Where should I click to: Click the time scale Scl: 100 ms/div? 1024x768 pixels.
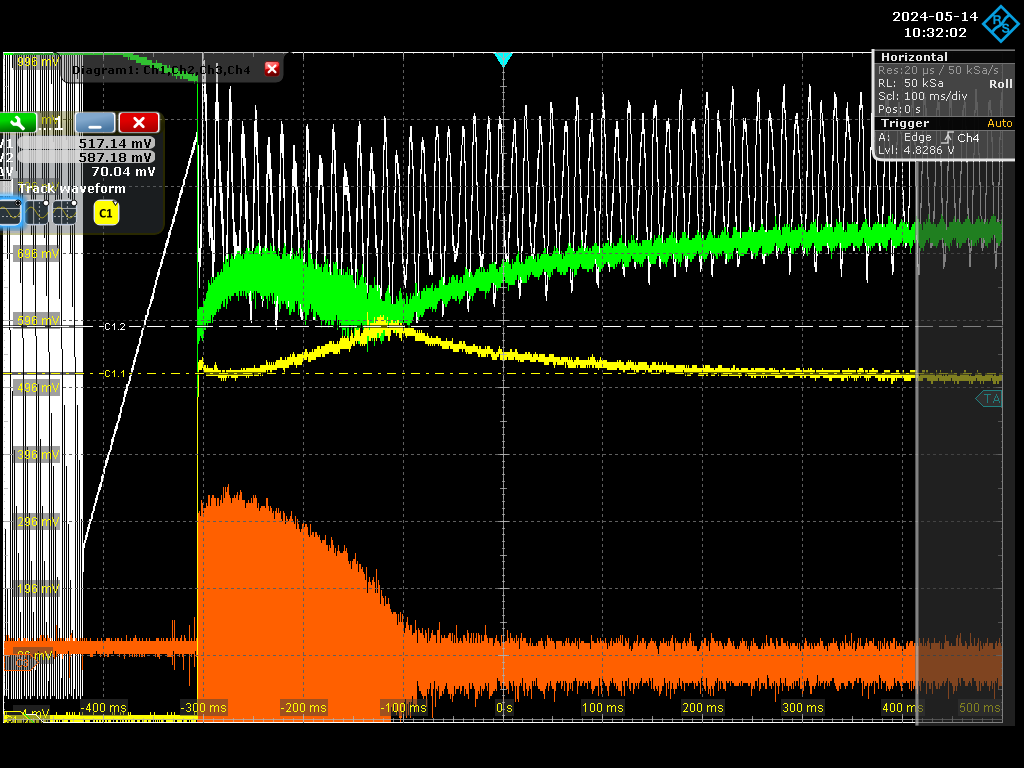[x=922, y=96]
